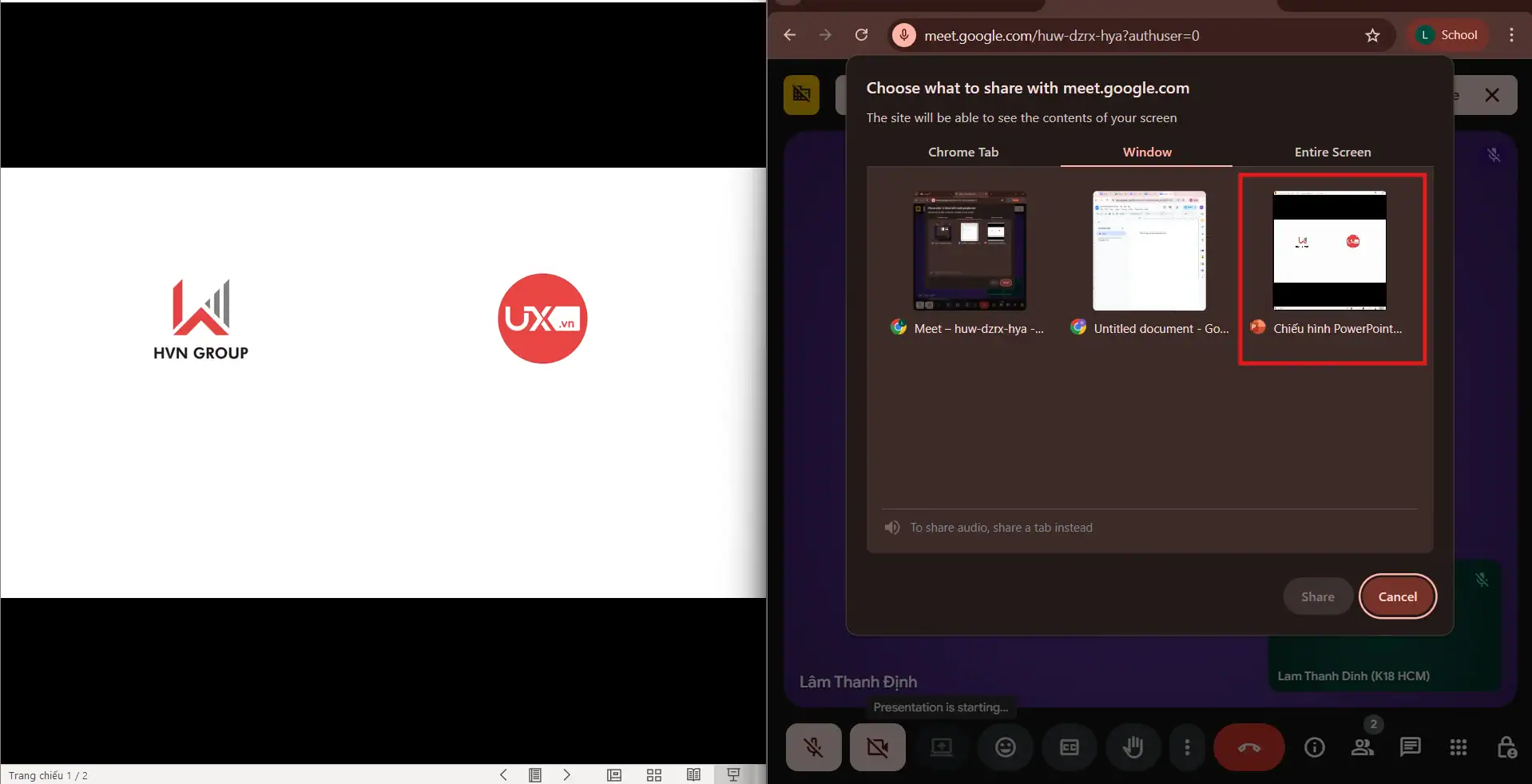
Task: Open the see all slides icon
Action: coord(535,774)
